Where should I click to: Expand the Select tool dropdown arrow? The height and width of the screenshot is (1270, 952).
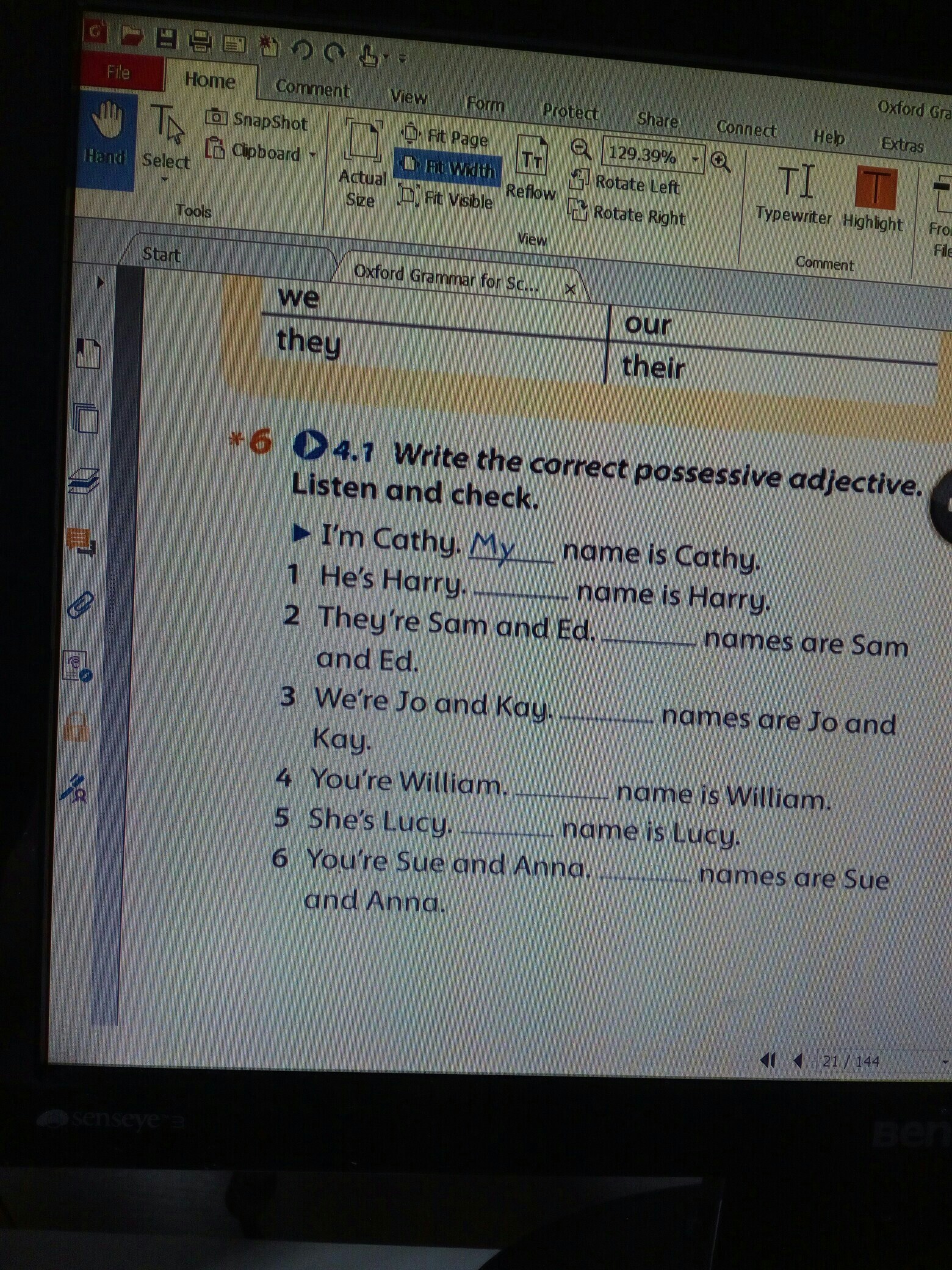[x=165, y=180]
